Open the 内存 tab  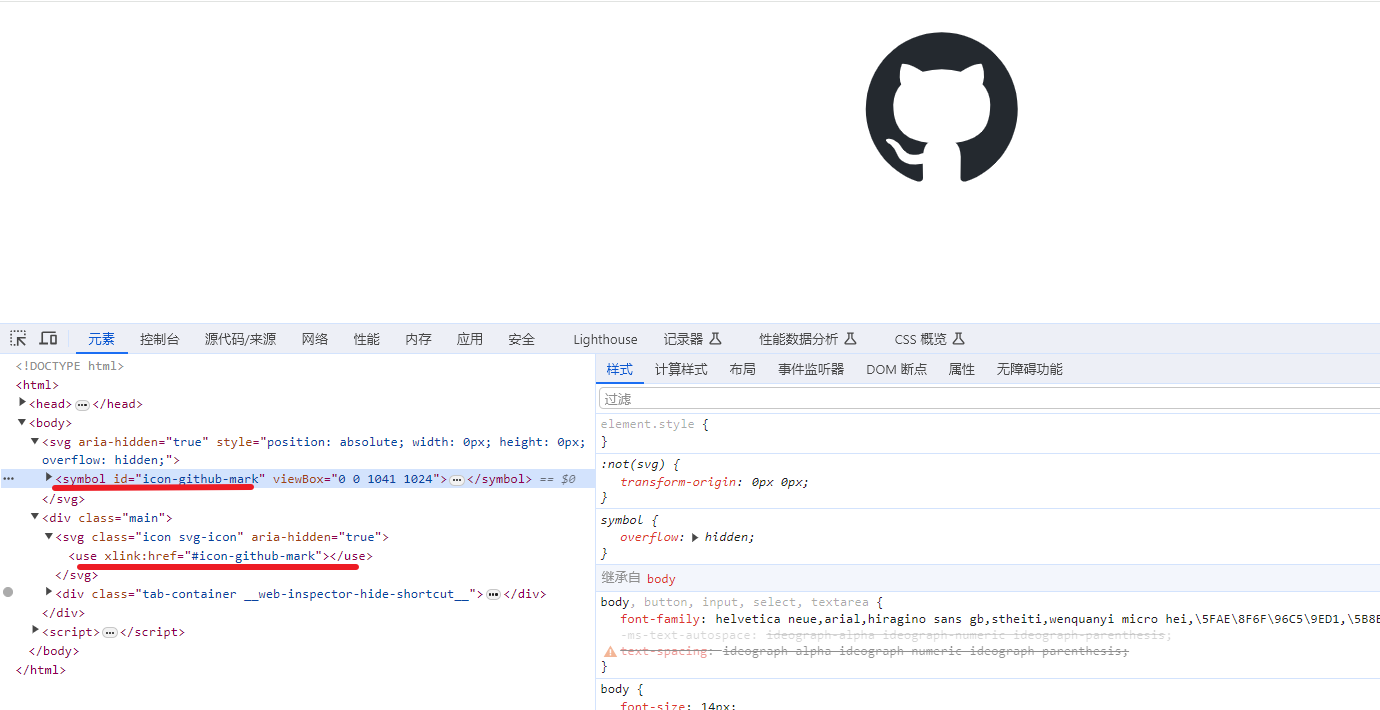tap(418, 339)
